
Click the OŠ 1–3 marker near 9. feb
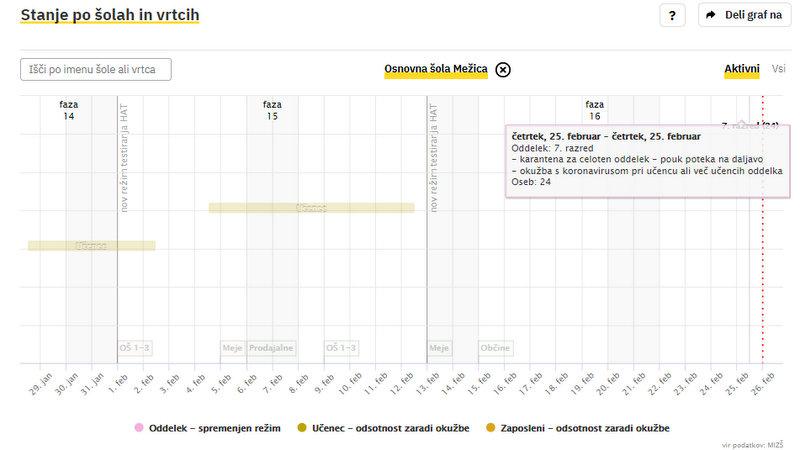pyautogui.click(x=341, y=348)
